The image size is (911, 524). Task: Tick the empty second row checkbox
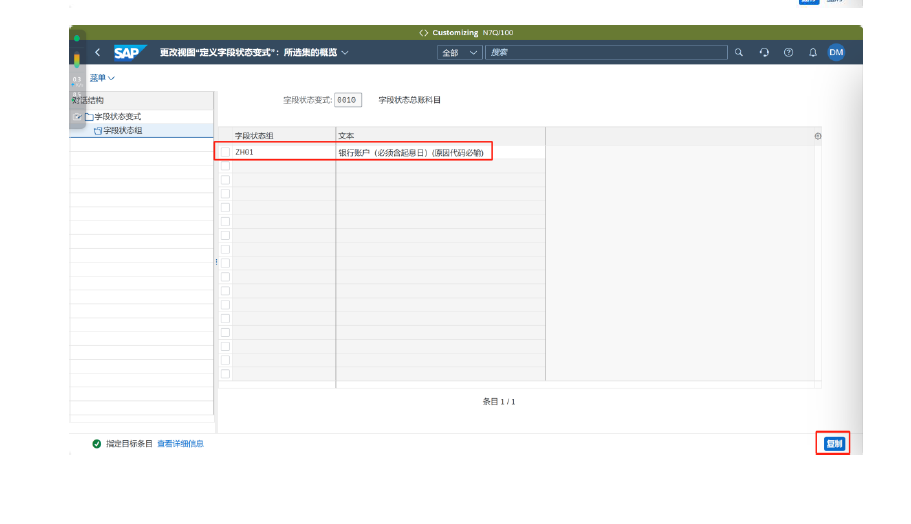tap(225, 166)
